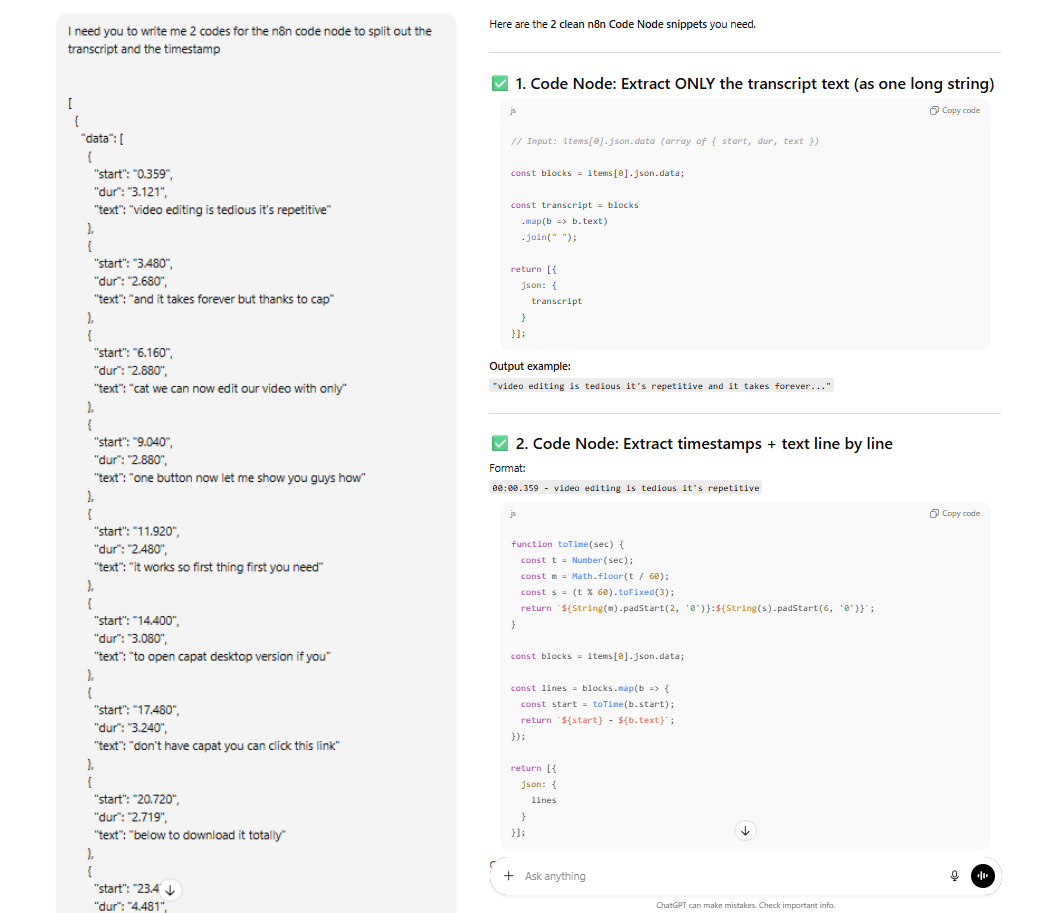Click the "js" language label of the first code block
The image size is (1037, 913).
pyautogui.click(x=513, y=111)
